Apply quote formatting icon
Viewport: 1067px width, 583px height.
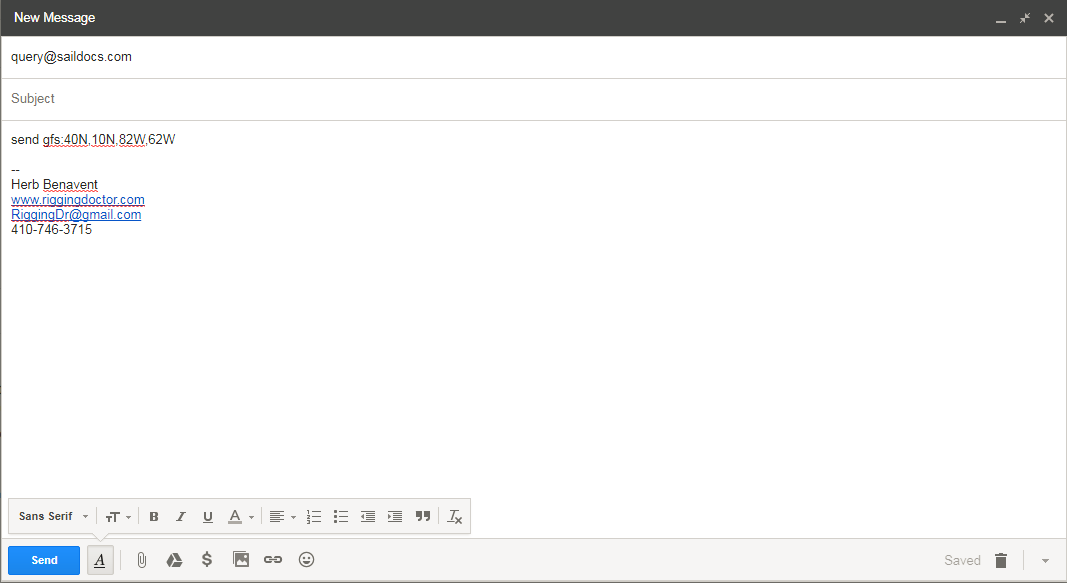[423, 516]
